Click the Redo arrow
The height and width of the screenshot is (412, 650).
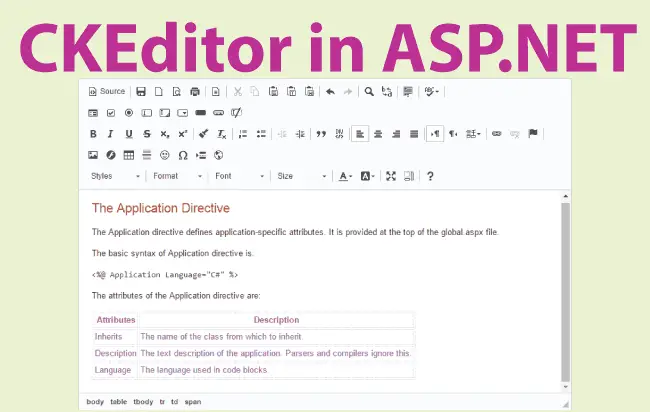tap(348, 92)
